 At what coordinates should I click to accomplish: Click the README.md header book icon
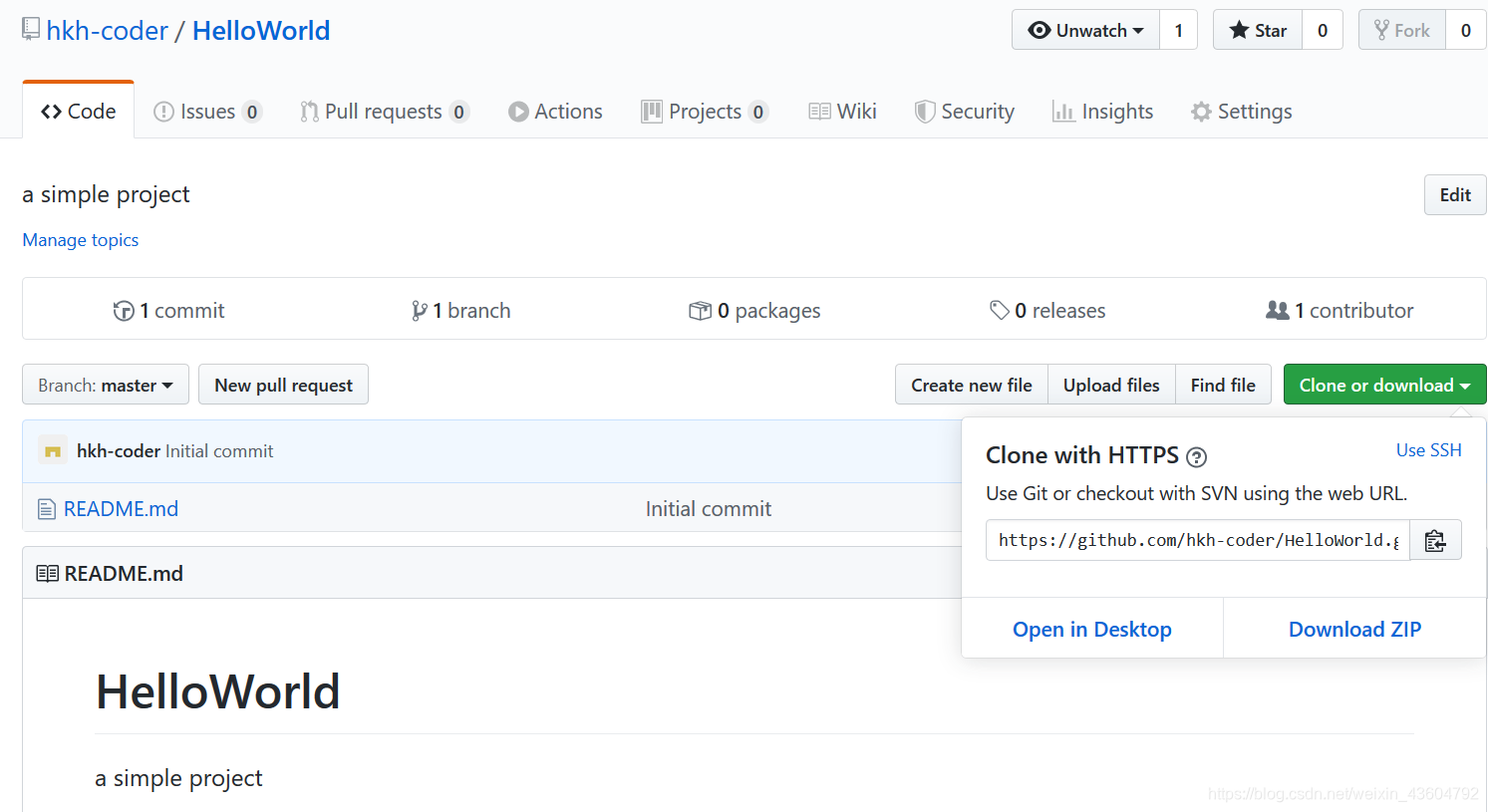[47, 573]
